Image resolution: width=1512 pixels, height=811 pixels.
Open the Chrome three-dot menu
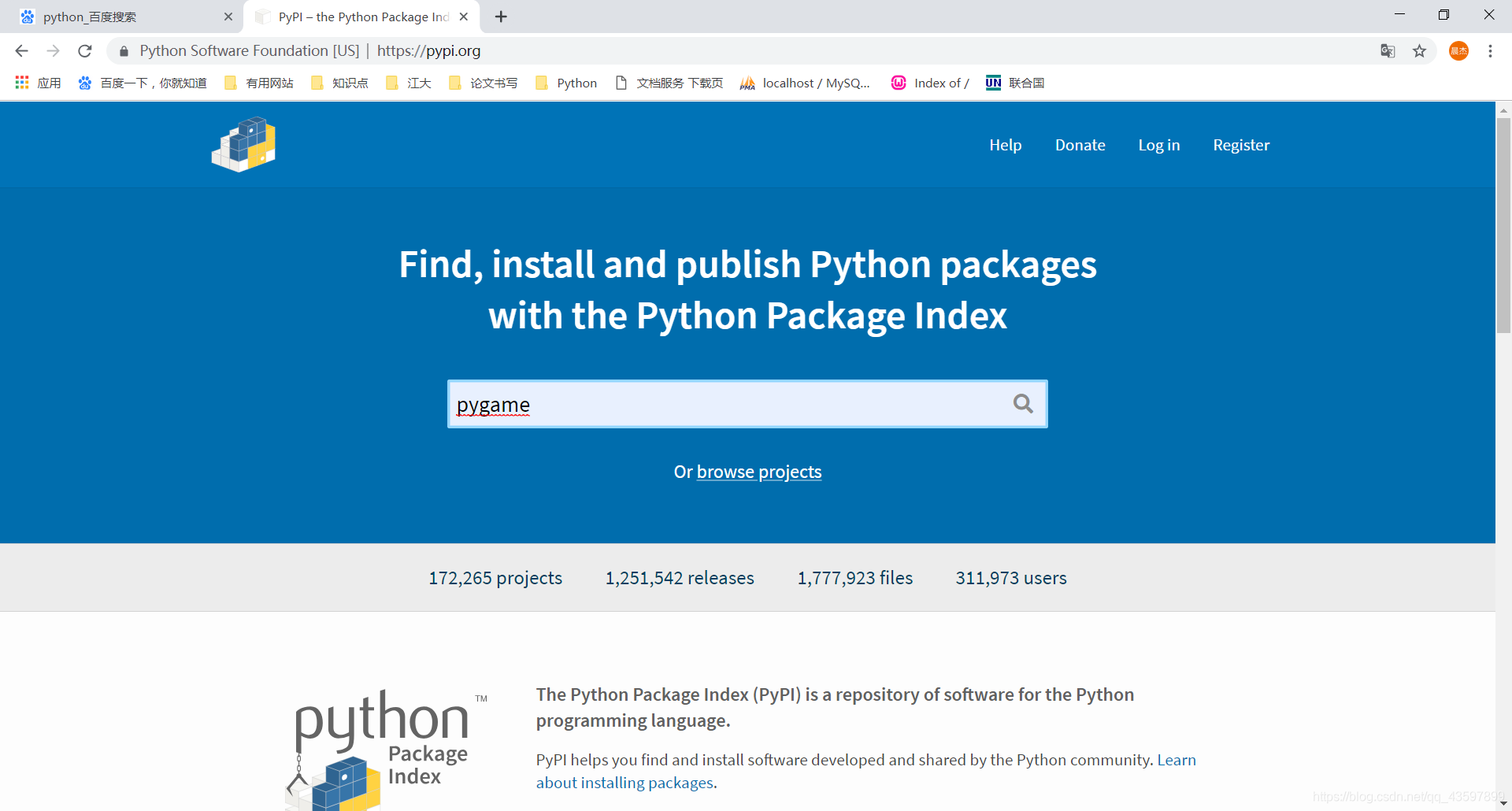tap(1490, 51)
